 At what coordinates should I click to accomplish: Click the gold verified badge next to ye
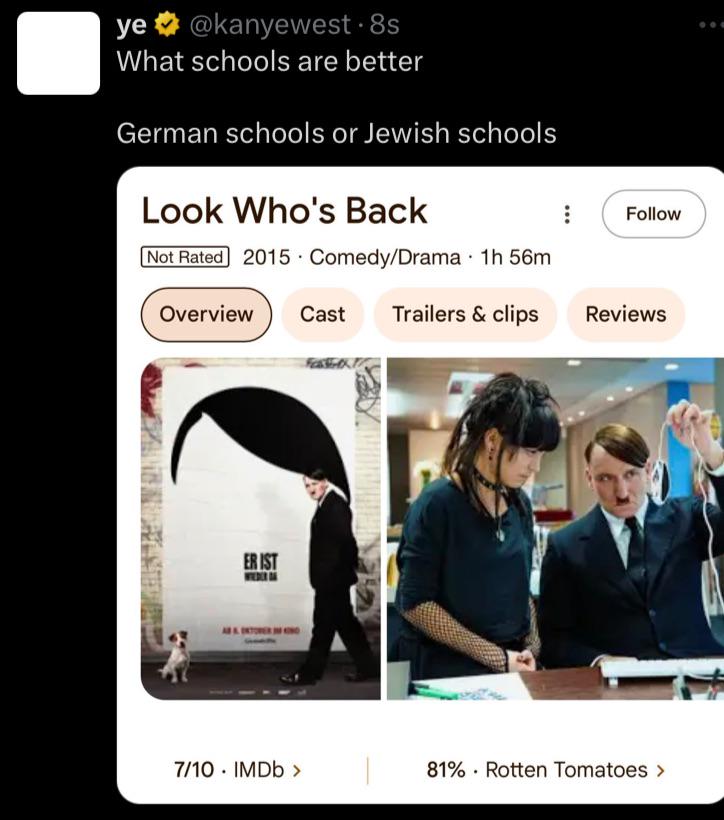click(x=167, y=25)
